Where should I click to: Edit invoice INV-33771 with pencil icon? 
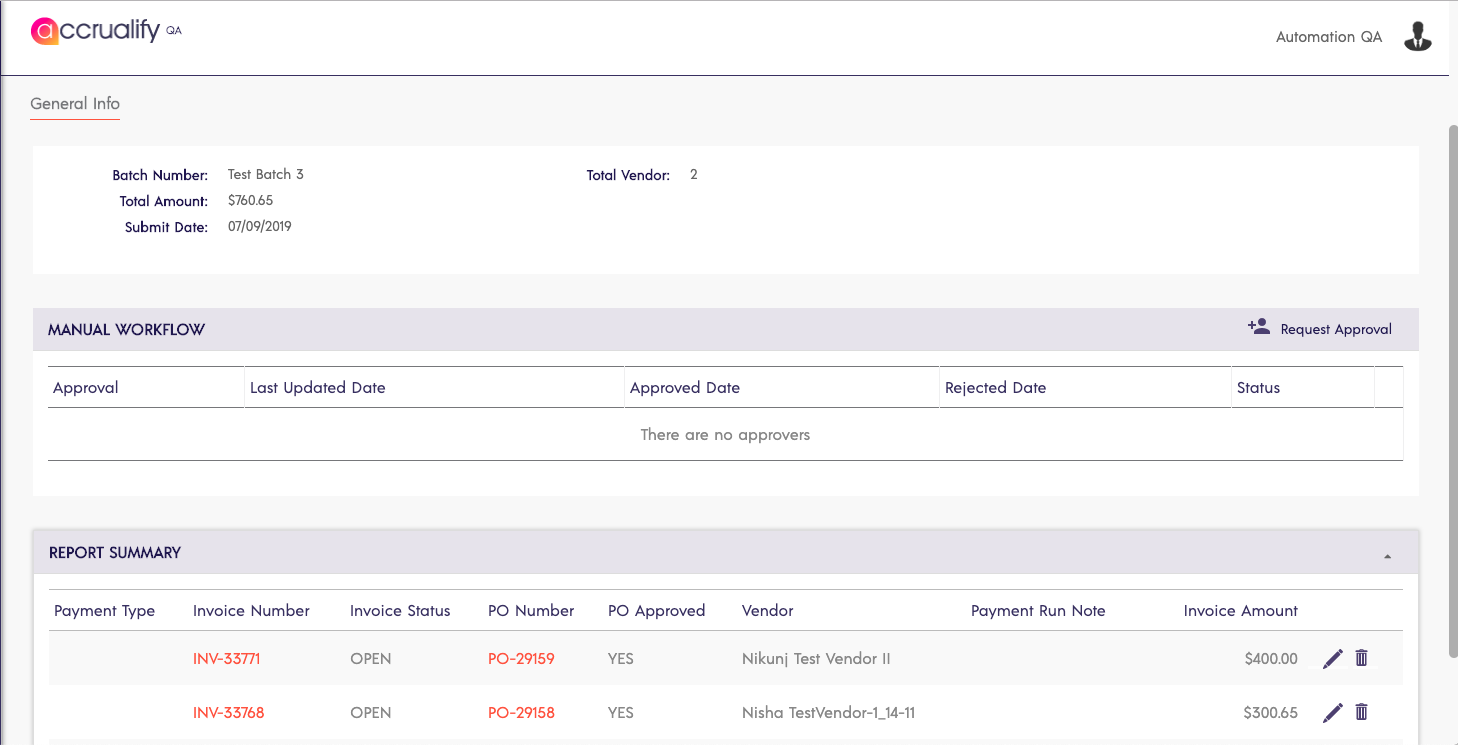tap(1333, 659)
